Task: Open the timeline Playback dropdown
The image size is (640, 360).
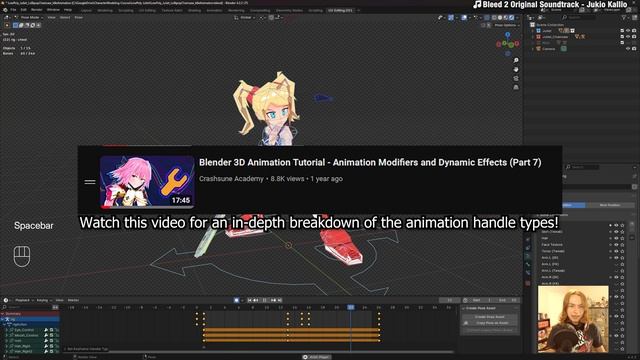Action: 24,300
